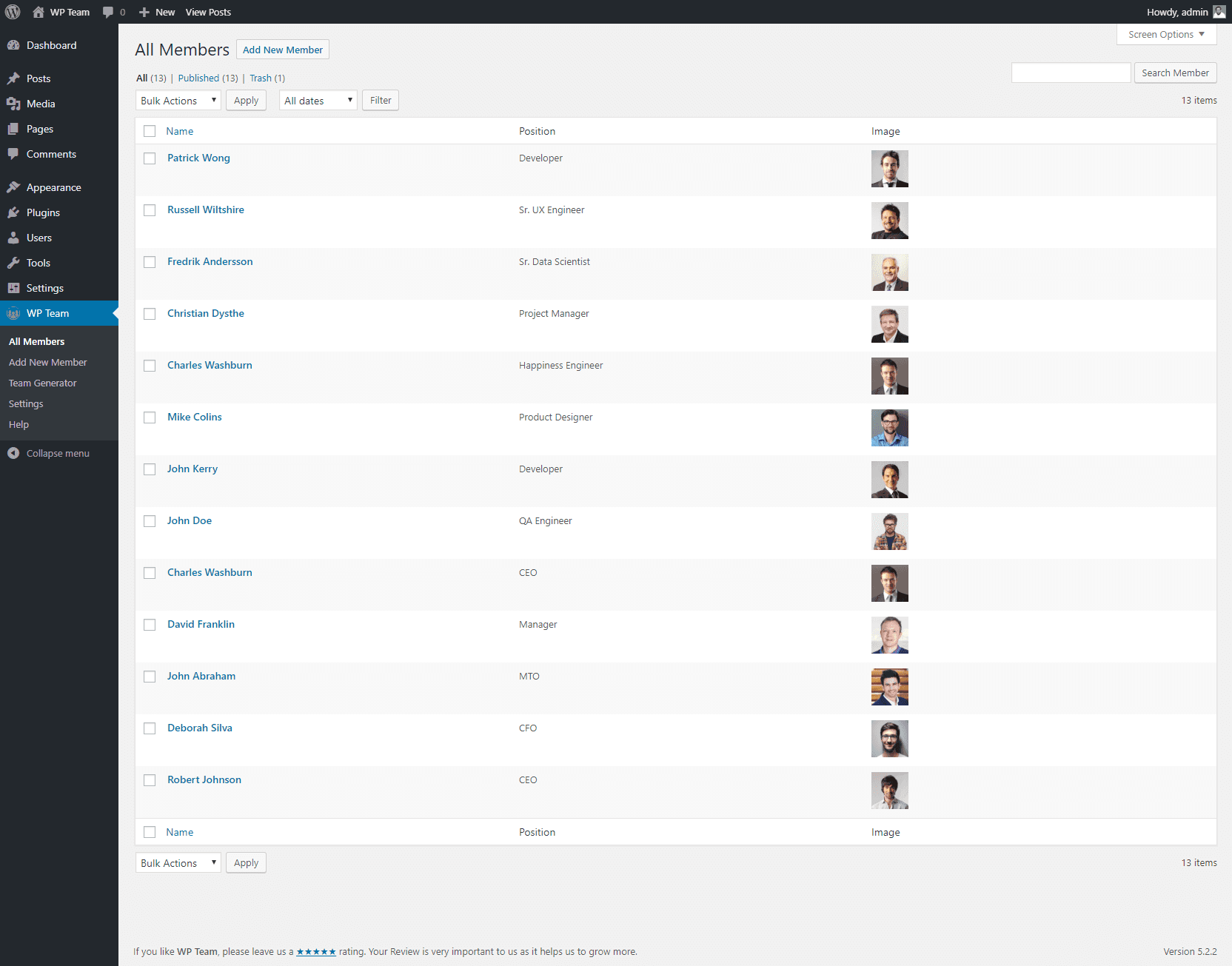Open the Bulk Actions dropdown
The image size is (1232, 966).
tap(178, 100)
